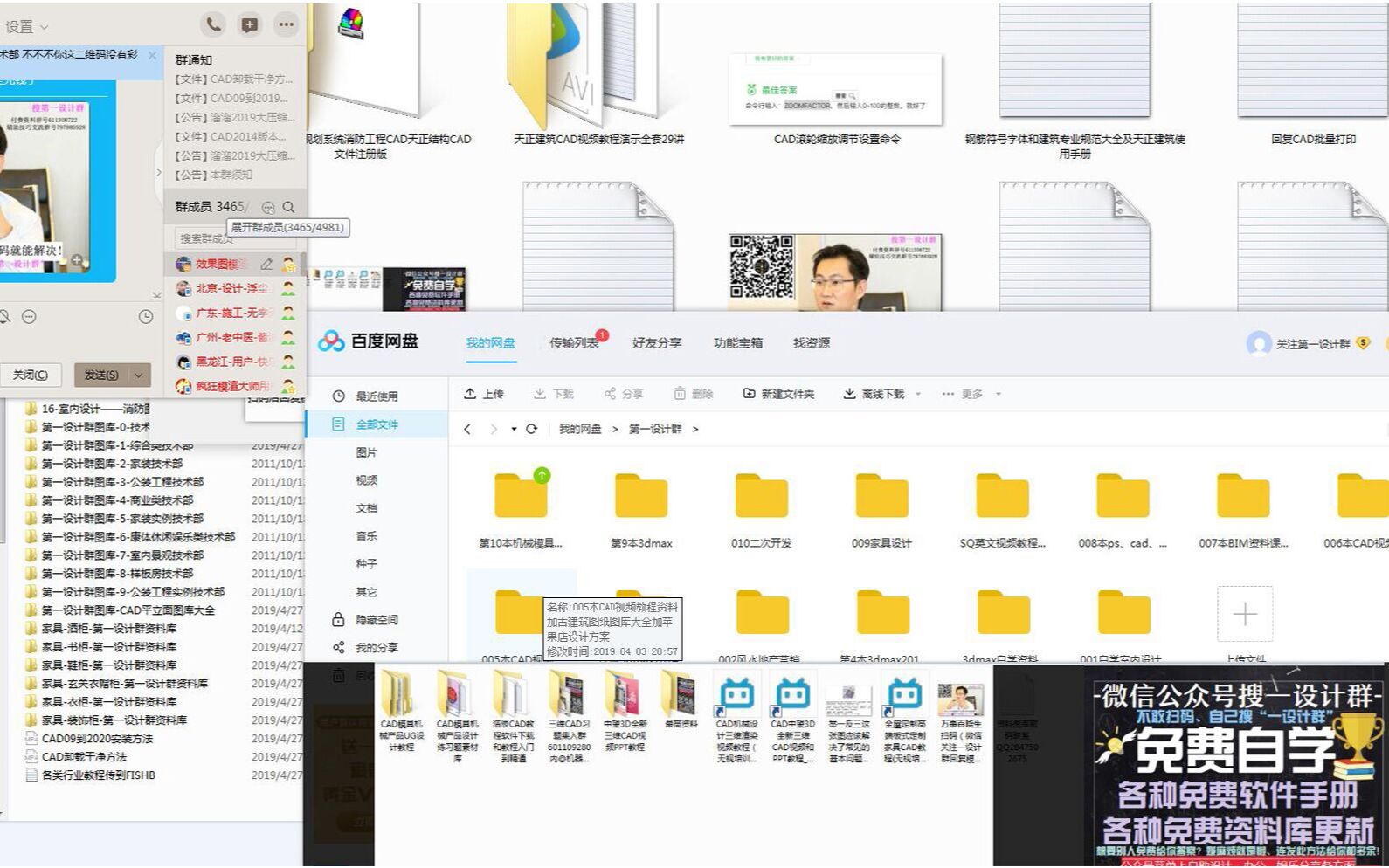
Task: Select 图片 category in sidebar
Action: tap(366, 452)
